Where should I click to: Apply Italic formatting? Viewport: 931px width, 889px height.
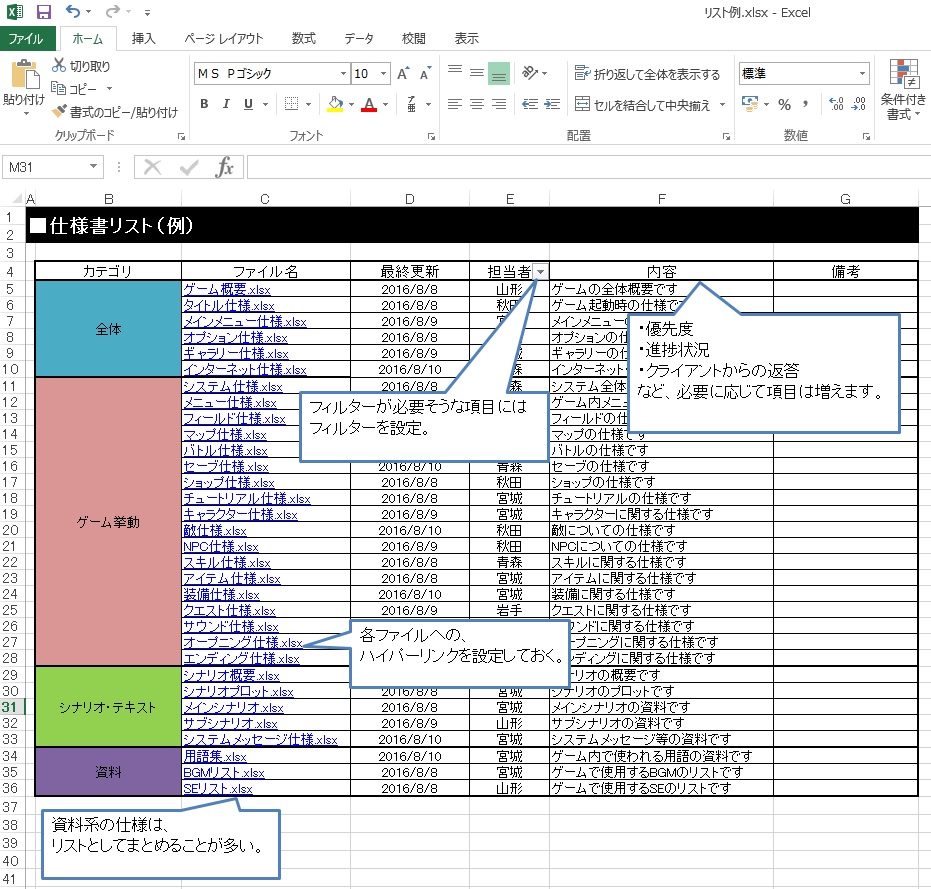[226, 103]
